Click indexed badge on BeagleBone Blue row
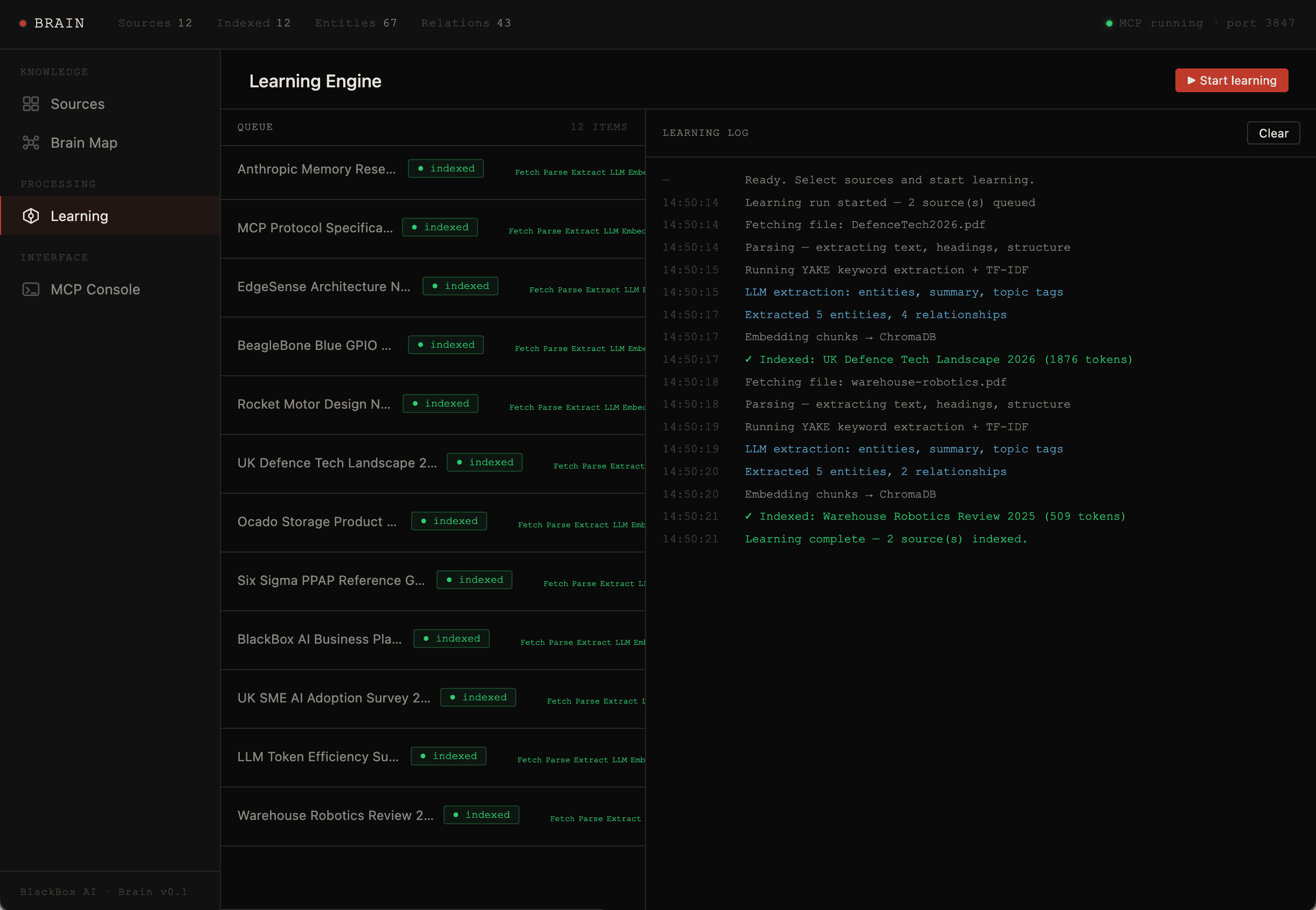1316x910 pixels. [x=446, y=344]
